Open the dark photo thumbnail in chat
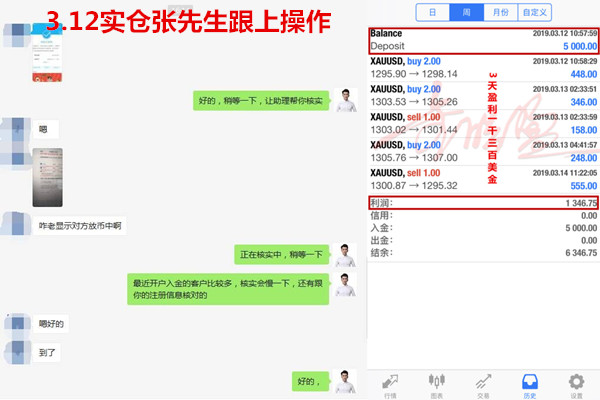 [x=47, y=178]
